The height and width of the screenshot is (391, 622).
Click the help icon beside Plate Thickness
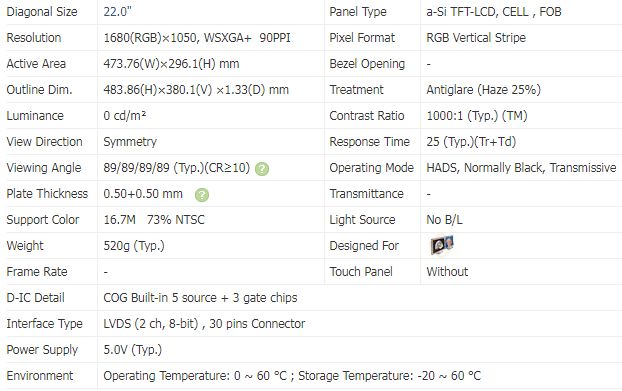pyautogui.click(x=202, y=195)
